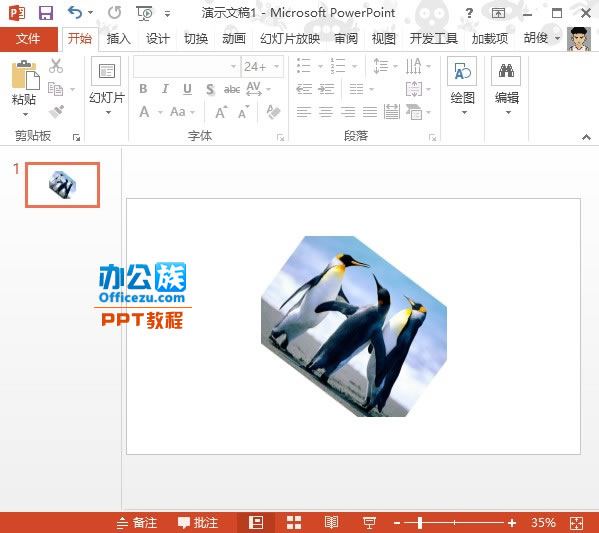Align text left

[x=304, y=112]
